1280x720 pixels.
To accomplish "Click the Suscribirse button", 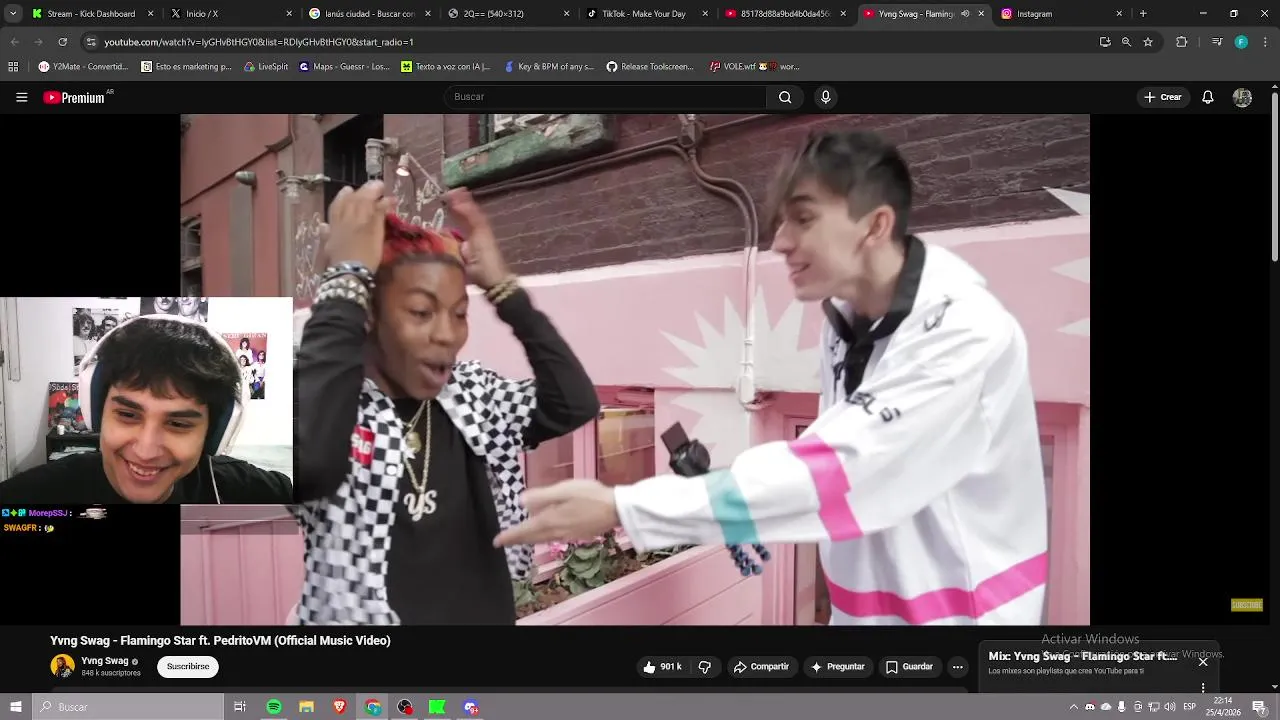I will point(188,667).
